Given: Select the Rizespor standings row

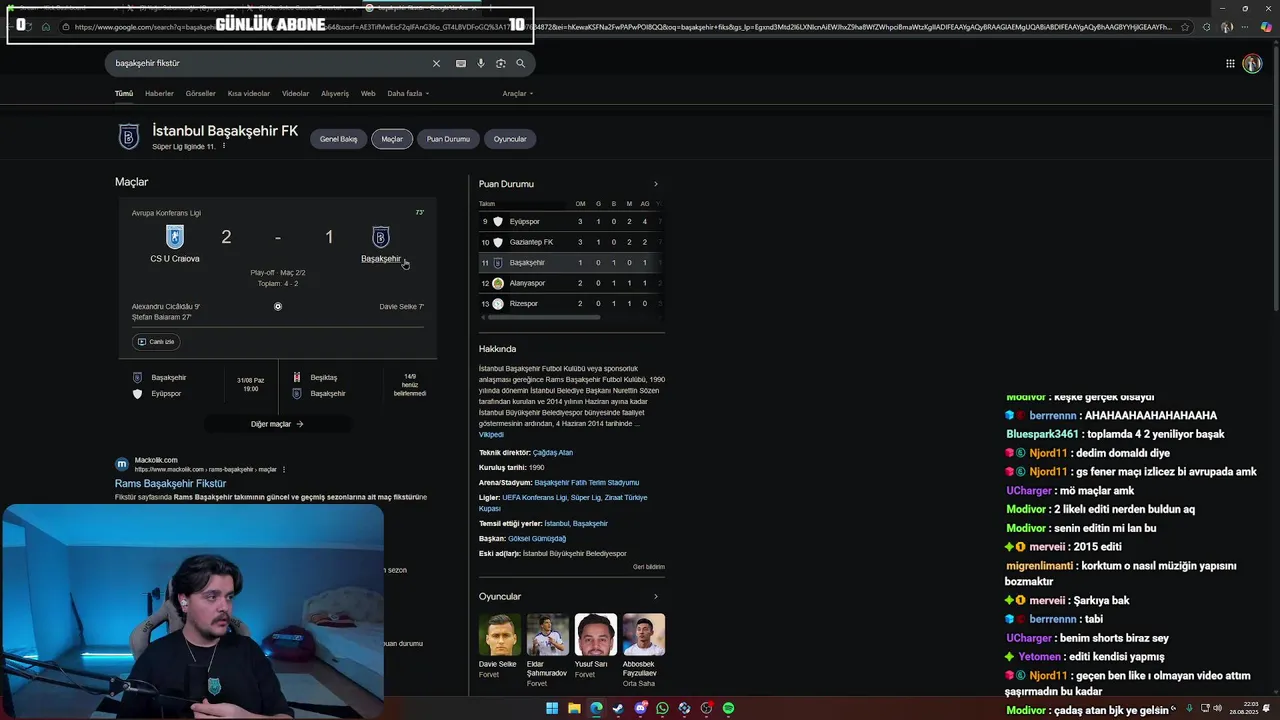Looking at the screenshot, I should [x=570, y=304].
